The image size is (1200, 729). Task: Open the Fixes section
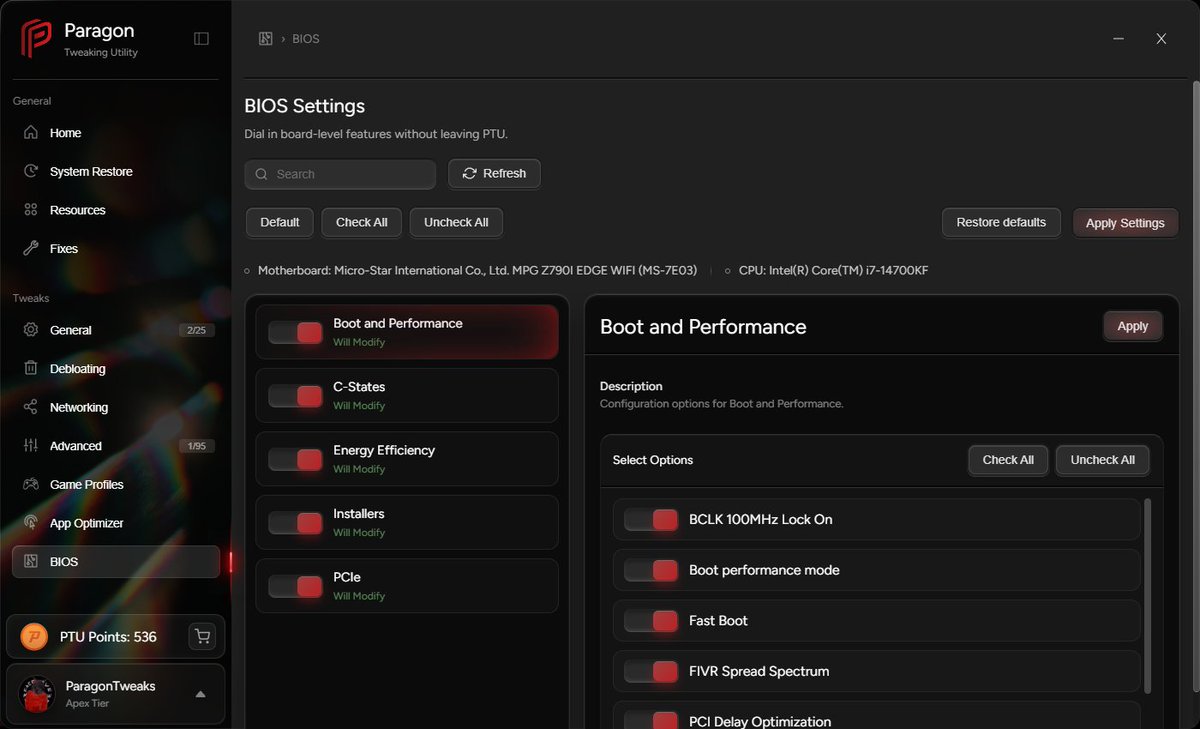point(116,249)
